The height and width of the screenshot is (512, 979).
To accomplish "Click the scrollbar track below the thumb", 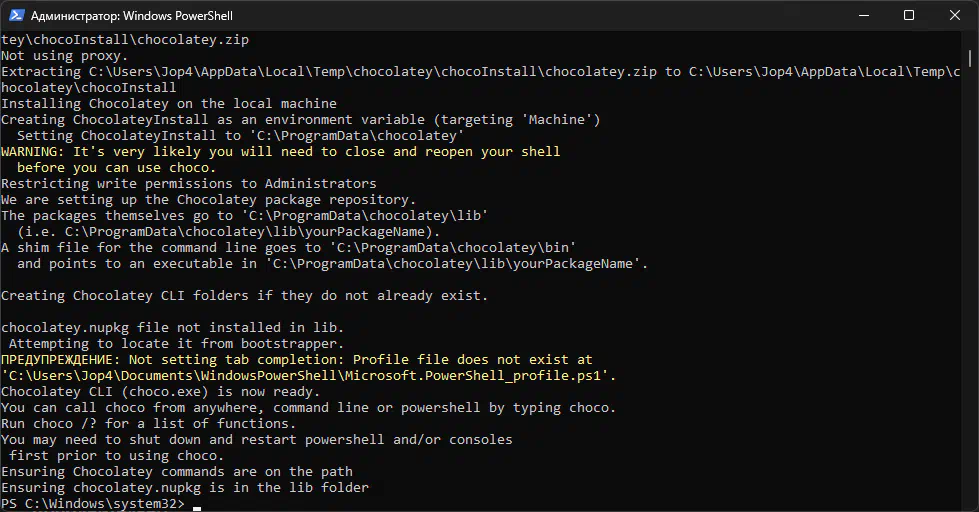I will 970,287.
